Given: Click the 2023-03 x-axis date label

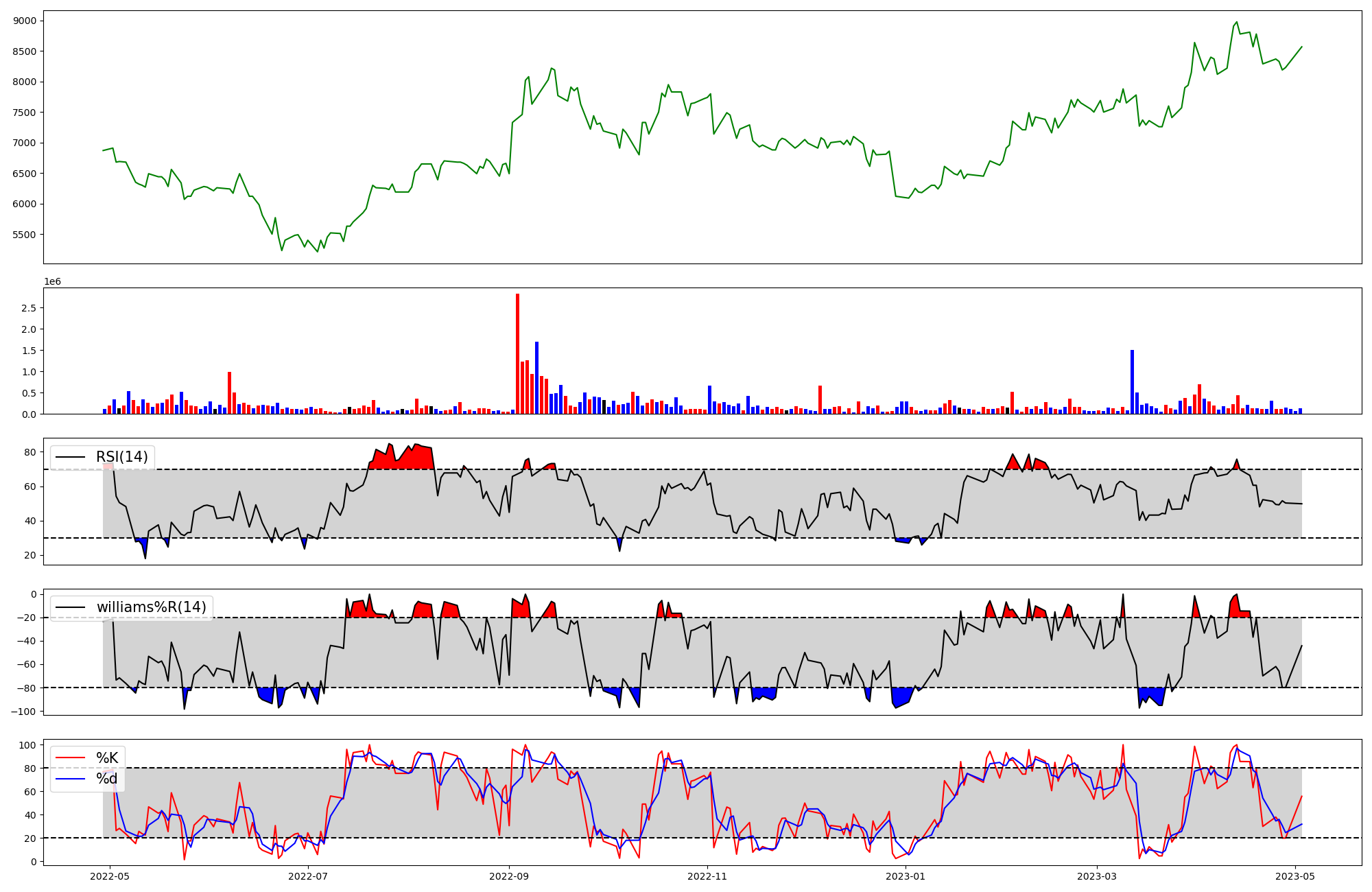Looking at the screenshot, I should (1097, 876).
